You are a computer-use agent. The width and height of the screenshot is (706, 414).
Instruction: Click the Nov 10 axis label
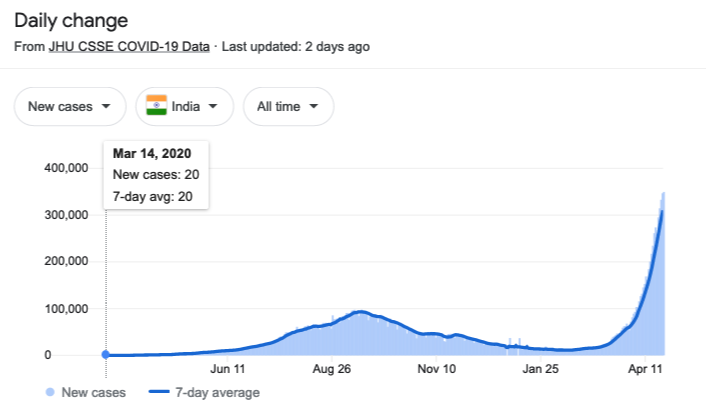435,371
